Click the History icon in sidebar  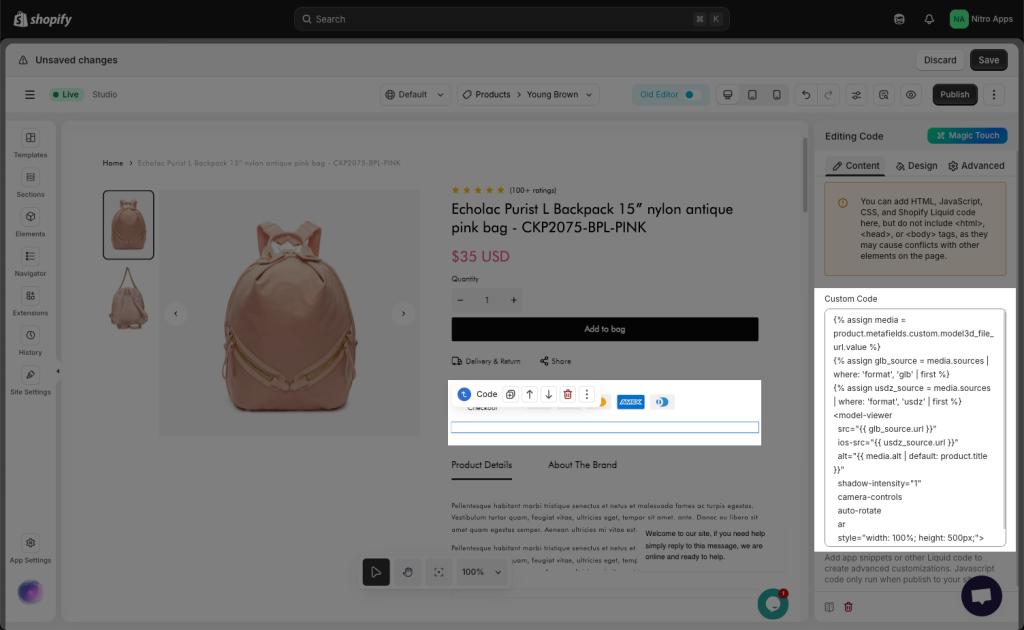(x=30, y=341)
